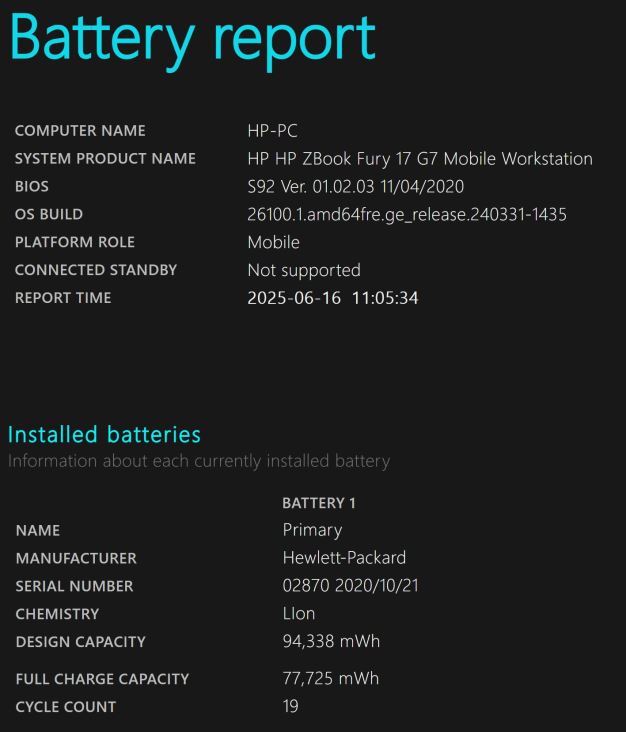626x732 pixels.
Task: Select the battery name Primary
Action: [312, 530]
